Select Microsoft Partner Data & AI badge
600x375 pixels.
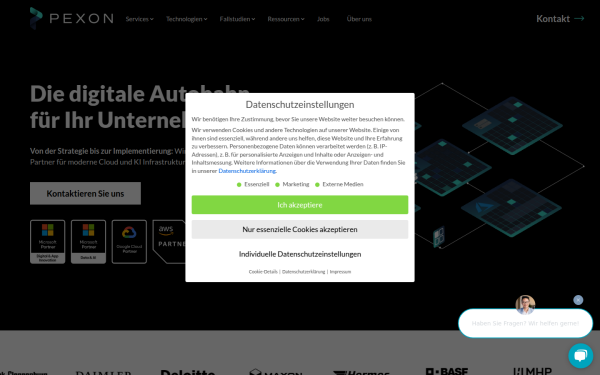pyautogui.click(x=88, y=241)
